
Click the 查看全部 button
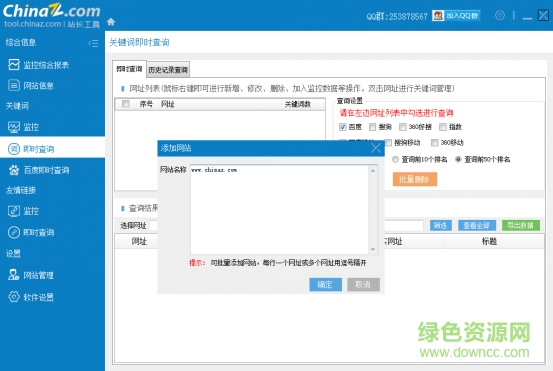pos(476,225)
